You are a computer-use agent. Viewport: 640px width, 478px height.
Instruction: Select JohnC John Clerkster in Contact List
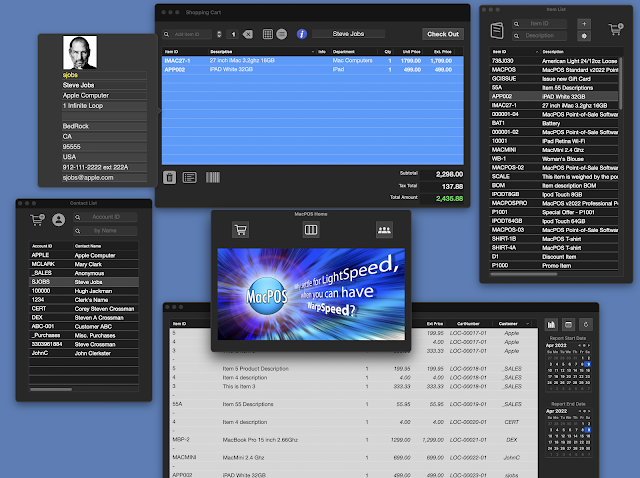click(x=84, y=353)
